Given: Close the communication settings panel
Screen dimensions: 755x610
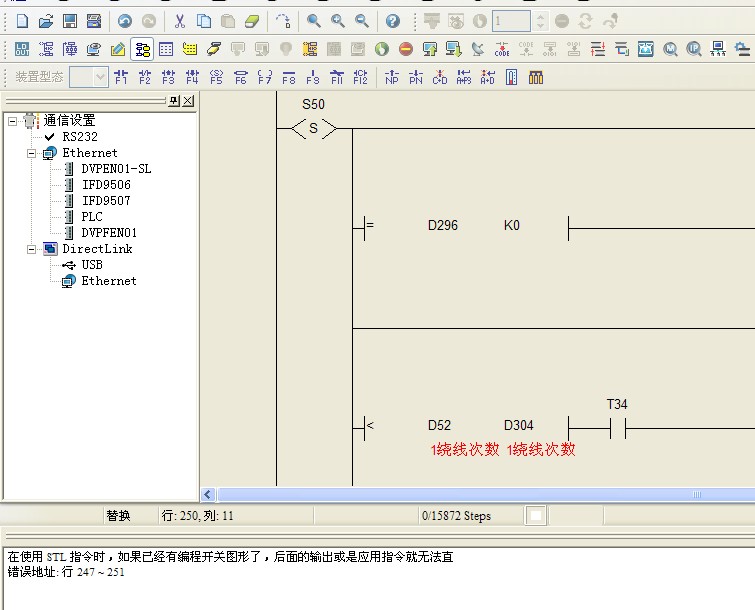Looking at the screenshot, I should 188,101.
